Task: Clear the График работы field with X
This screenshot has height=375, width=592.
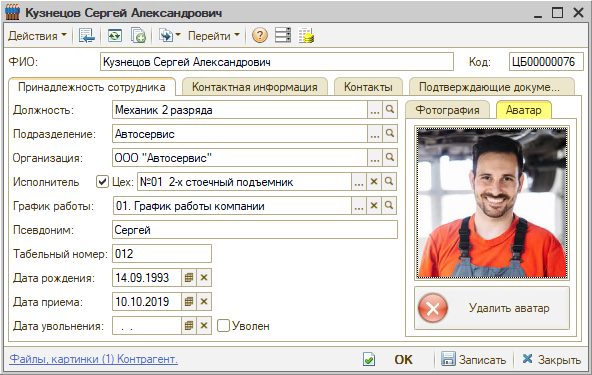Action: click(x=374, y=206)
